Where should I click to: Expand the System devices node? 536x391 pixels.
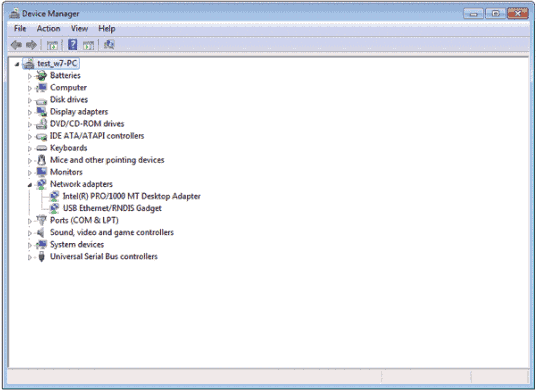[30, 245]
